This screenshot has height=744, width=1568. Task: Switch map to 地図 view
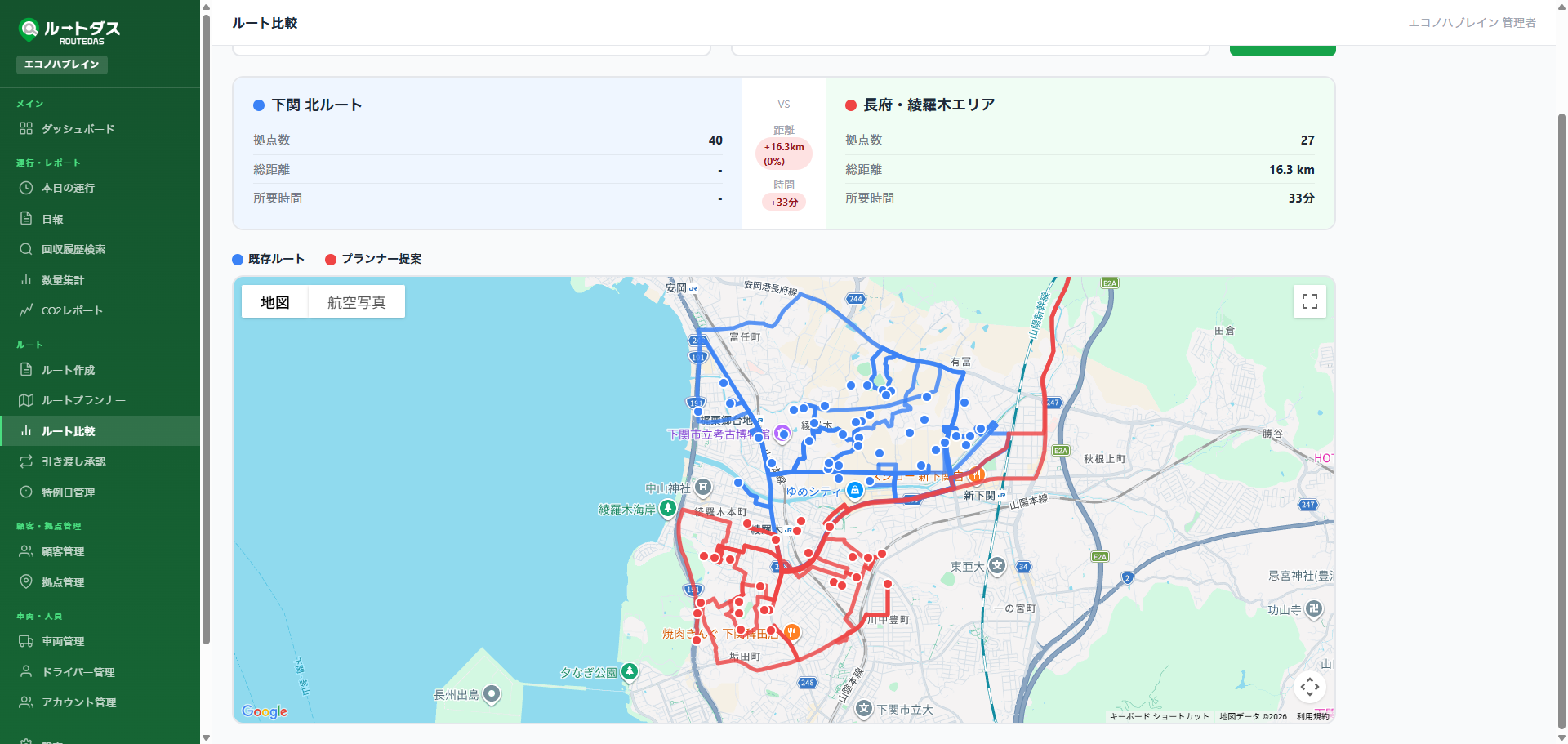pos(275,302)
